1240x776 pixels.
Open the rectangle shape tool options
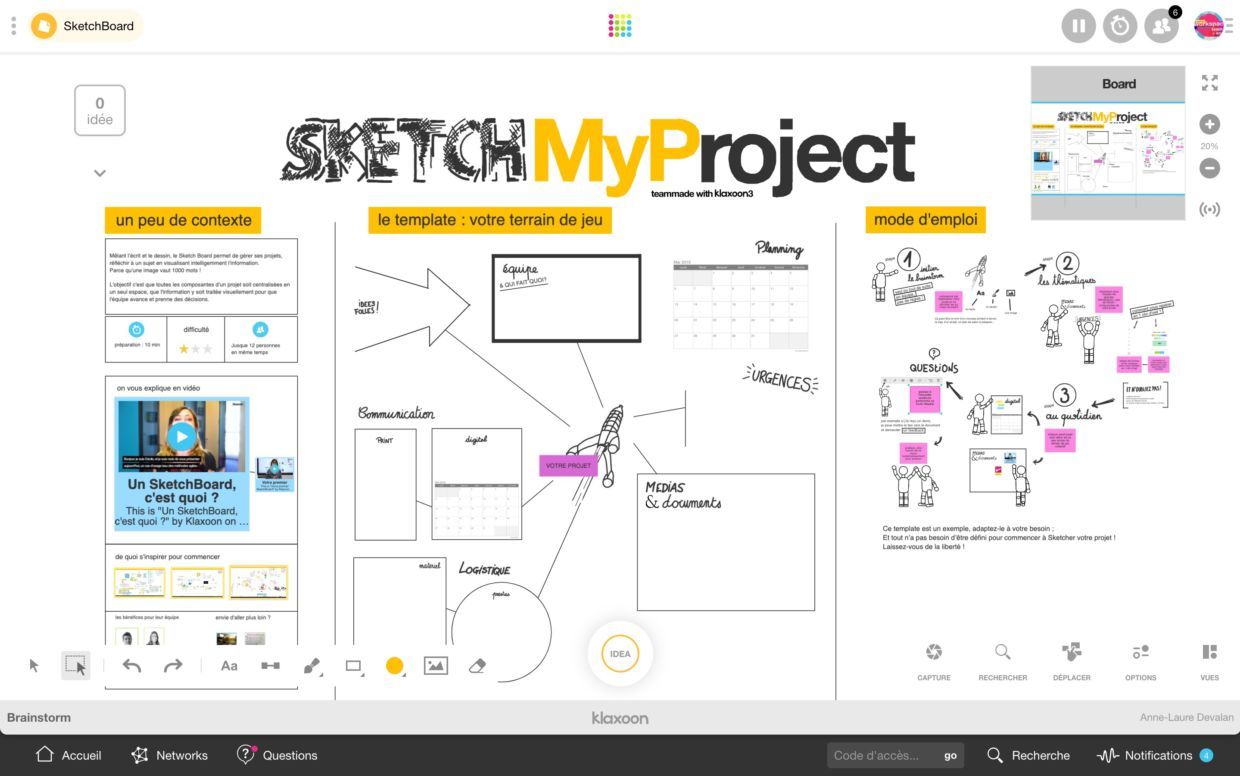point(353,666)
